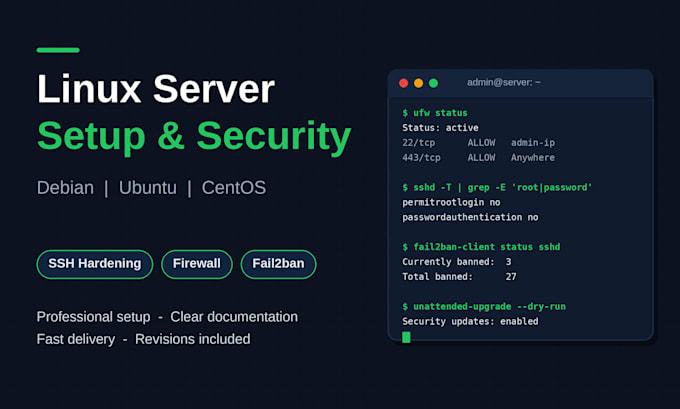Click the 'Linux Server' headline
The image size is (680, 409).
coord(156,89)
